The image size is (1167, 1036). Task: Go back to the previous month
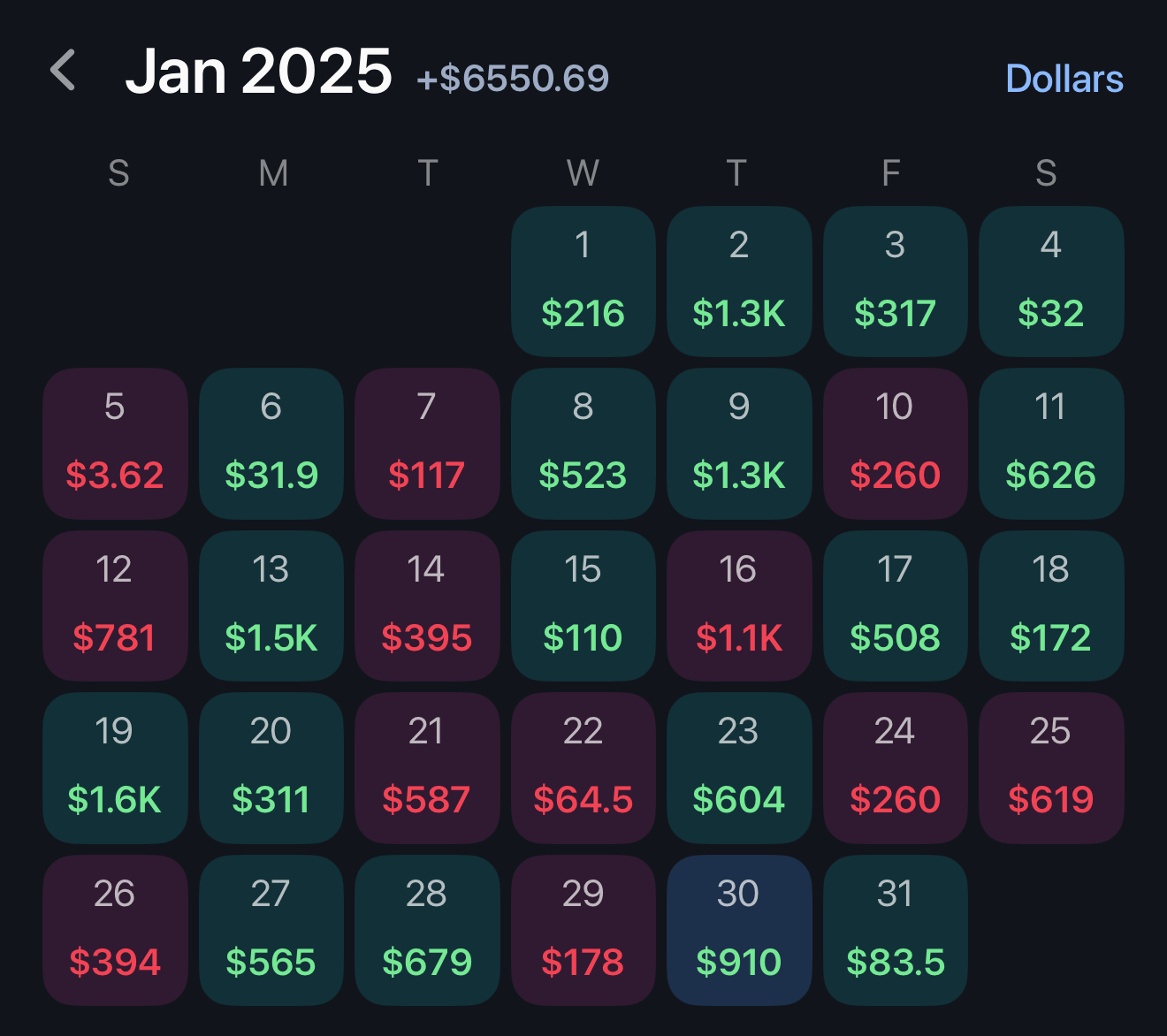click(x=64, y=71)
